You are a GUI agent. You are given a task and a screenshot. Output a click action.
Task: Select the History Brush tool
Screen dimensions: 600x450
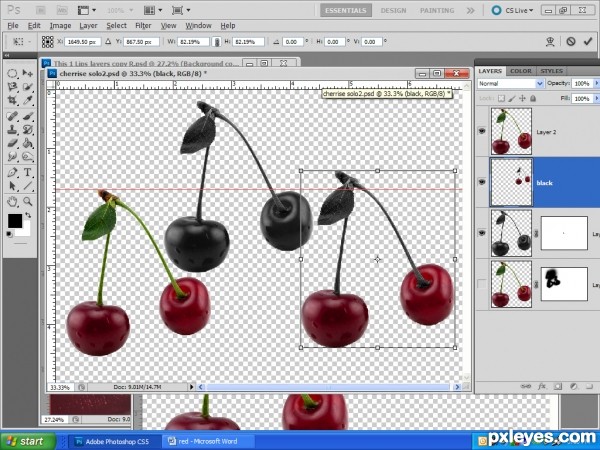pyautogui.click(x=27, y=129)
